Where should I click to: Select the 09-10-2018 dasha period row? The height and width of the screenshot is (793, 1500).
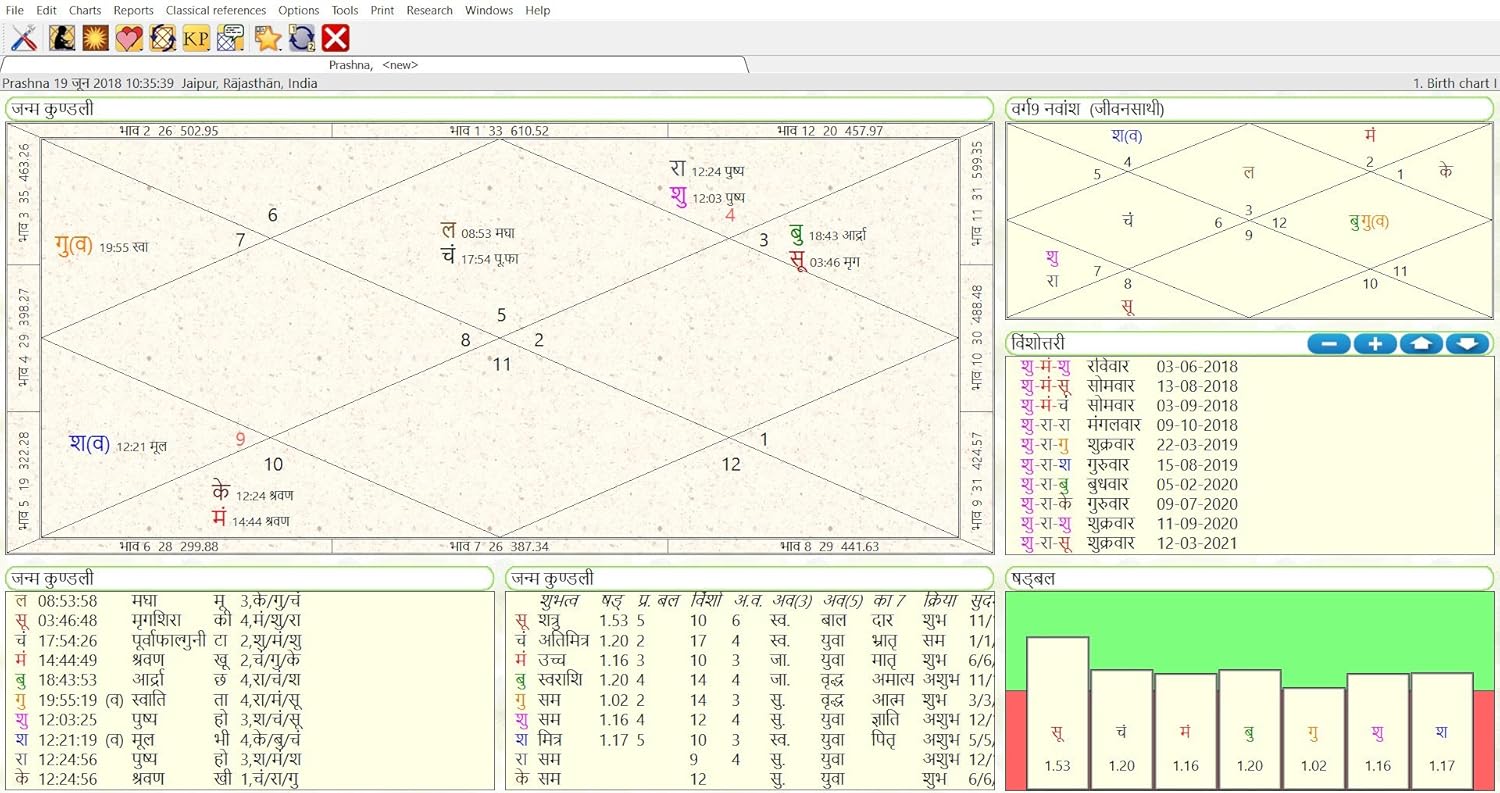pyautogui.click(x=1196, y=425)
